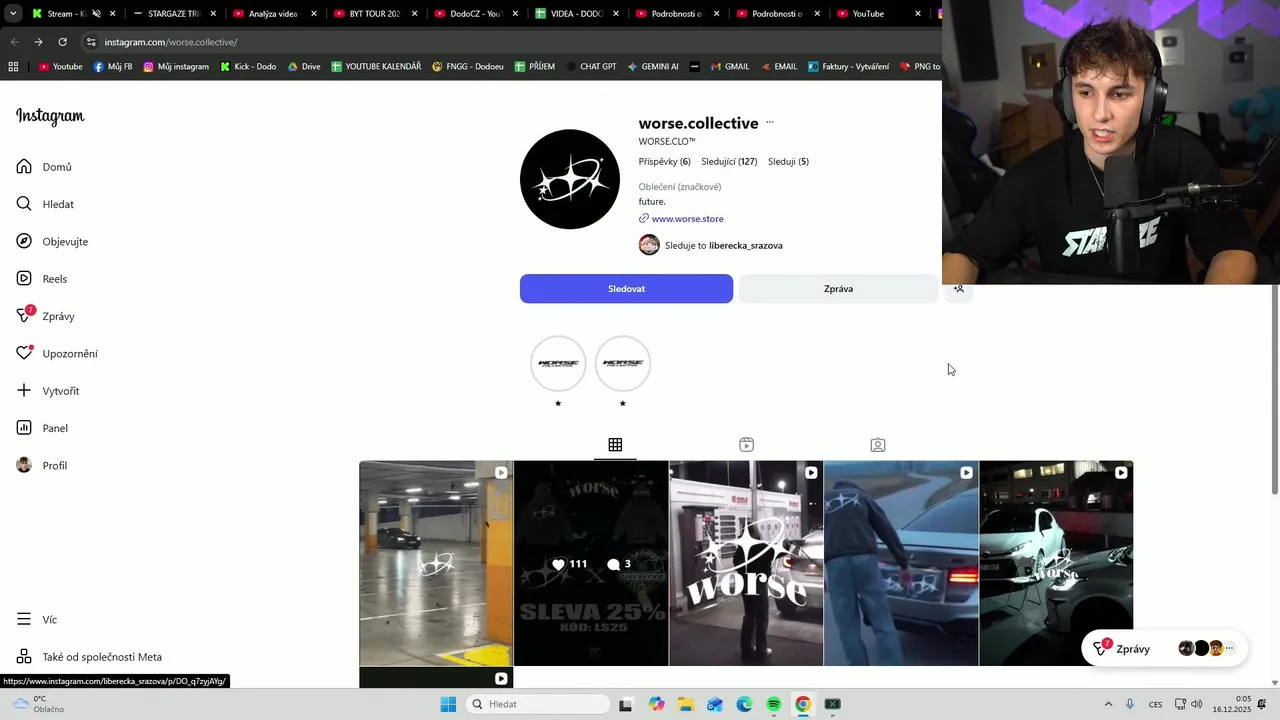The image size is (1280, 720).
Task: Open Hledat search in Instagram sidebar
Action: tap(45, 204)
